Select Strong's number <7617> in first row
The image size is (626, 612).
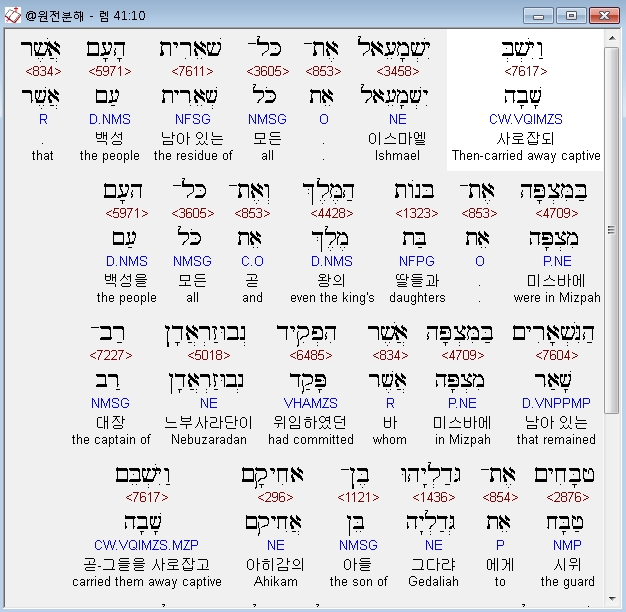(x=525, y=71)
